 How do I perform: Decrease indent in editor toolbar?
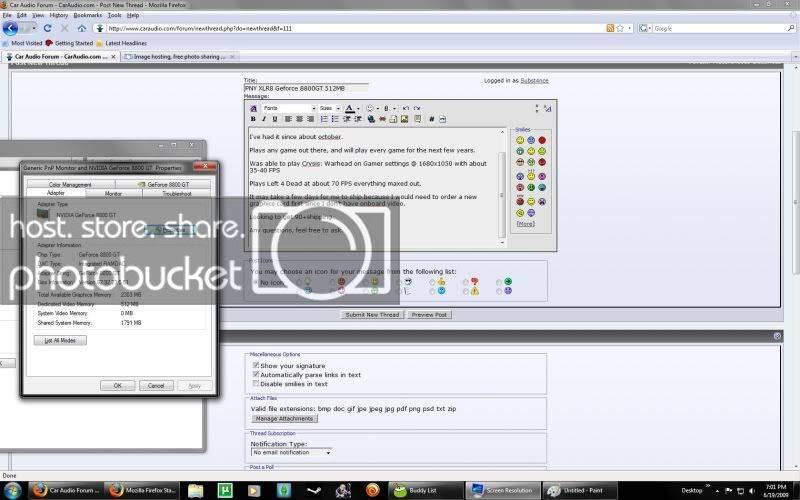[347, 119]
